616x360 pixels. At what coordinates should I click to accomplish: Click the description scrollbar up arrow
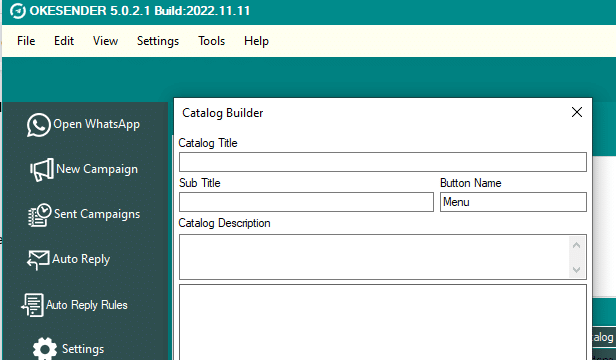576,245
